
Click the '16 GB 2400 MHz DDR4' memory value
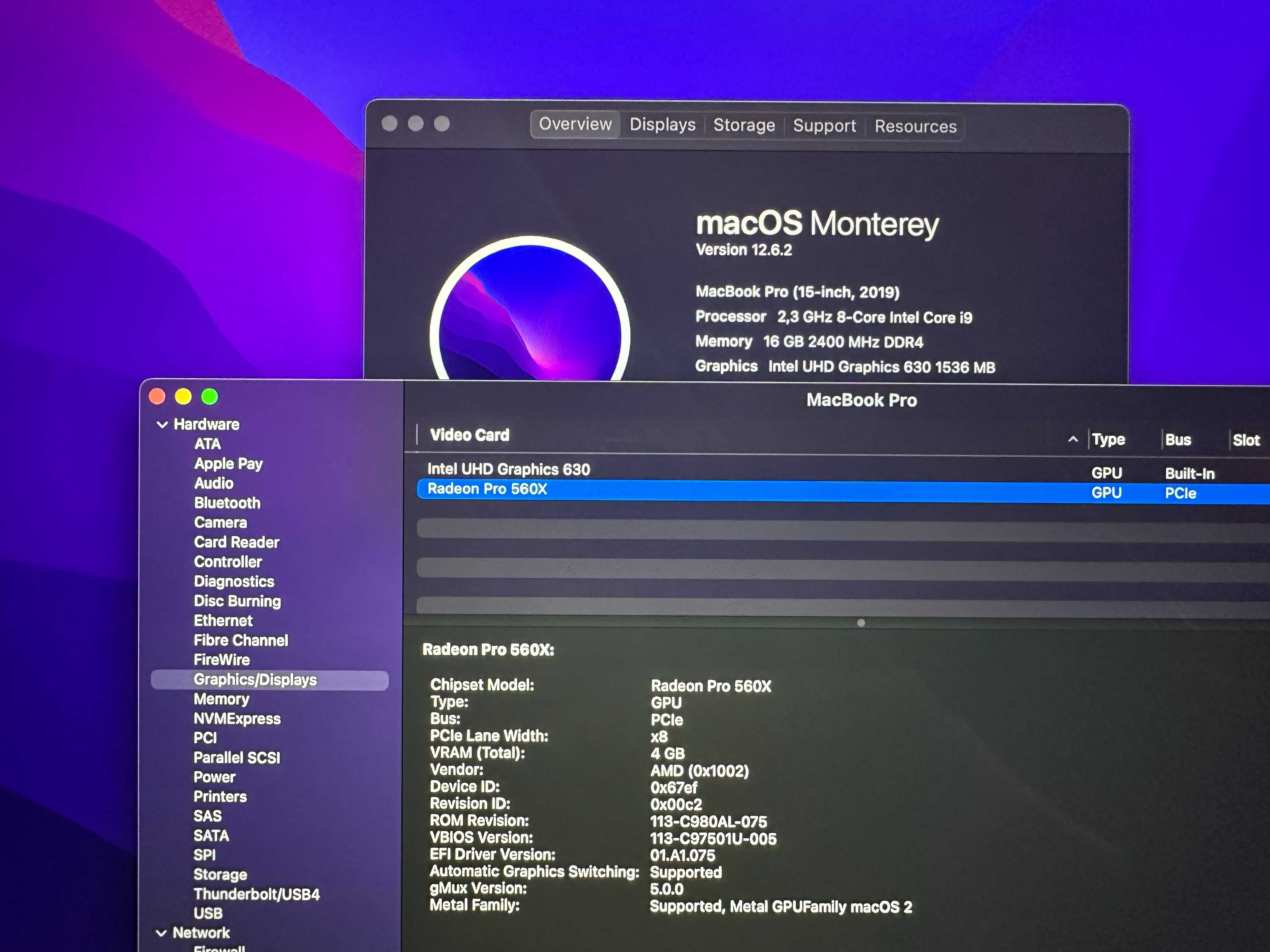(843, 342)
